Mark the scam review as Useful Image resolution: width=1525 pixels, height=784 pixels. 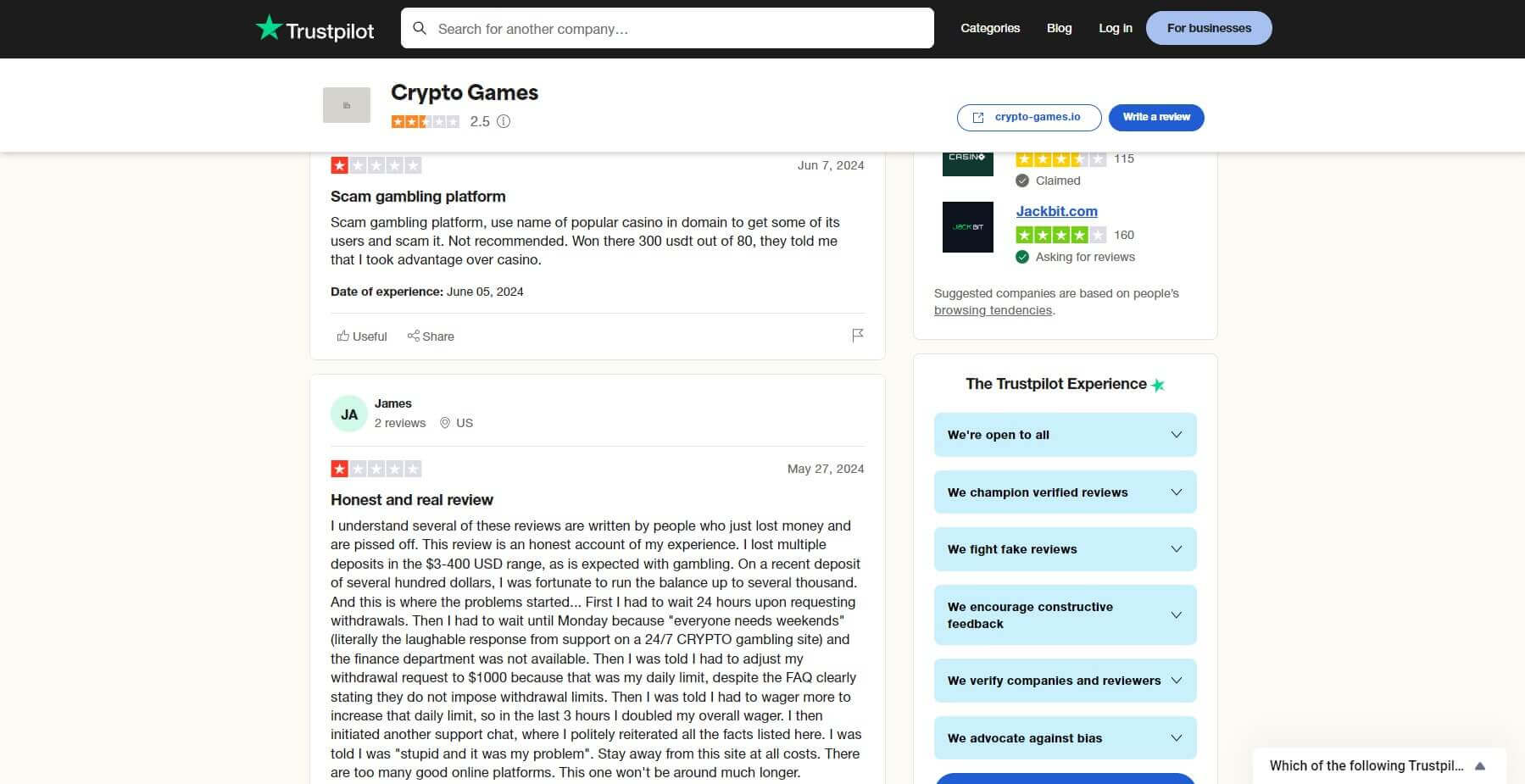tap(361, 336)
